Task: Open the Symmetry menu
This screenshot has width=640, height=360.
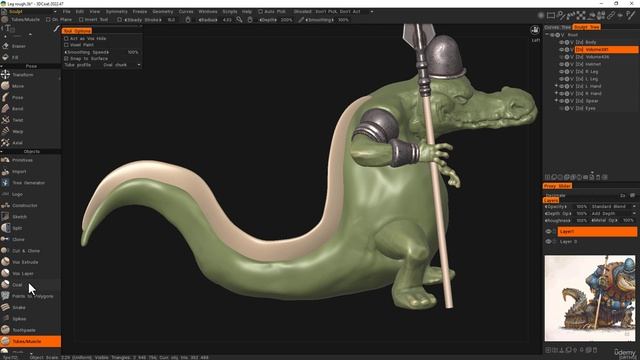Action: pyautogui.click(x=116, y=12)
